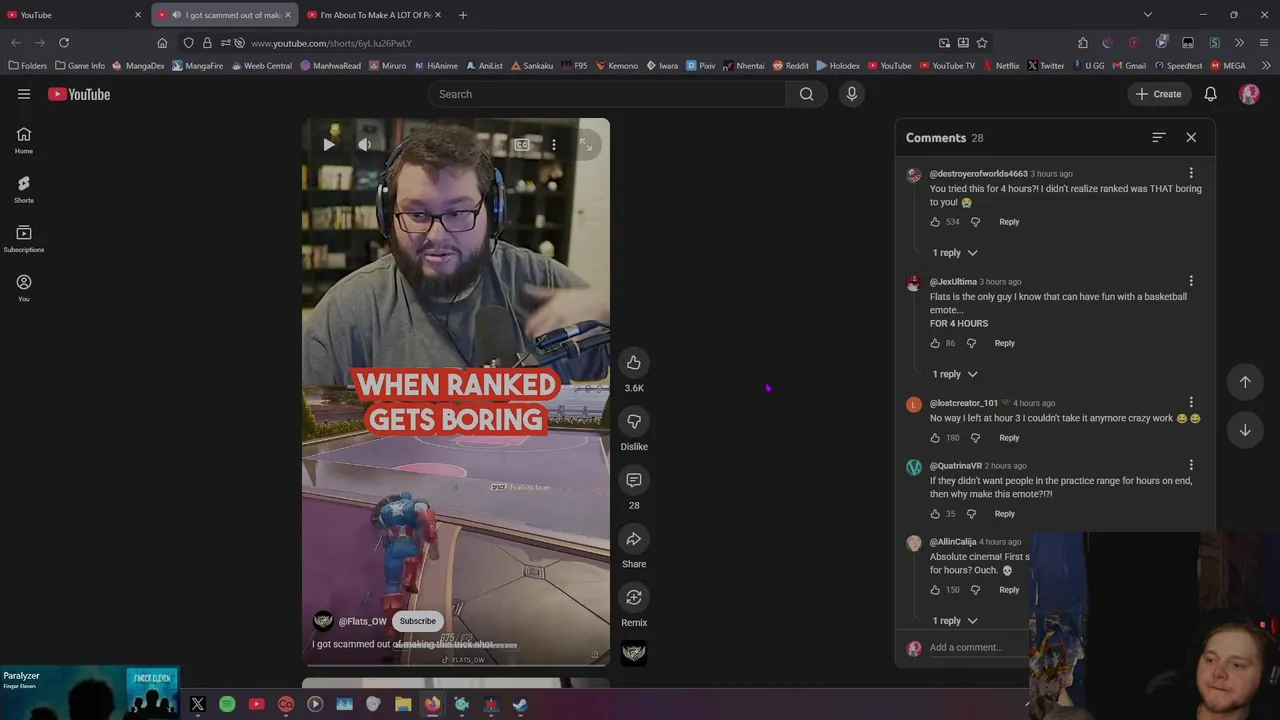
Task: Switch to the first YouTube browser tab
Action: click(x=75, y=15)
